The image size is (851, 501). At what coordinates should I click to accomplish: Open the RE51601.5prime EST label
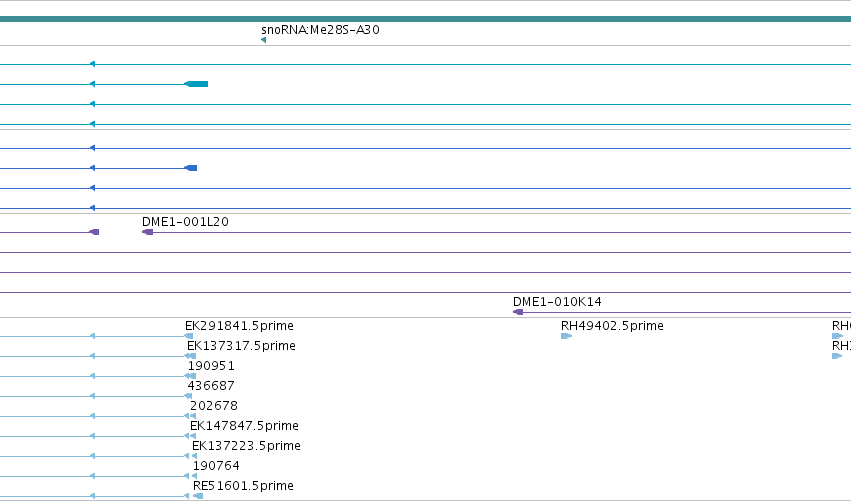(x=244, y=486)
